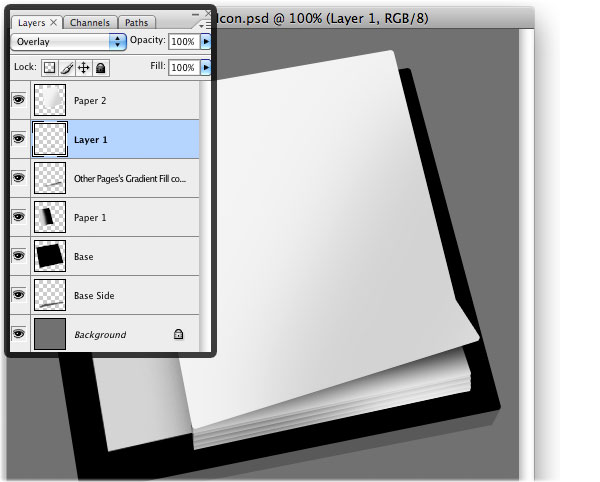Select the layer named Background
The height and width of the screenshot is (482, 600).
[x=100, y=335]
